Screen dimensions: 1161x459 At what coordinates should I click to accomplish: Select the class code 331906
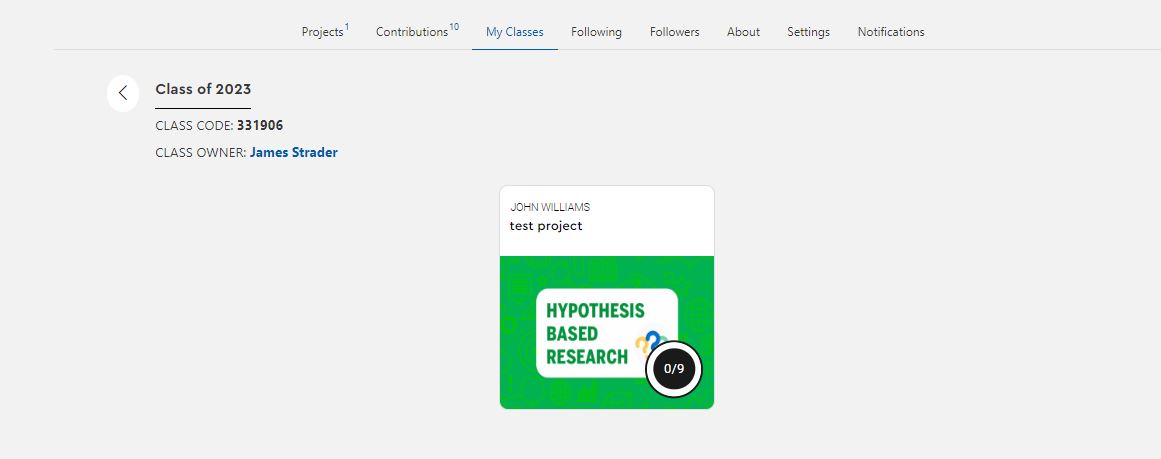coord(260,125)
